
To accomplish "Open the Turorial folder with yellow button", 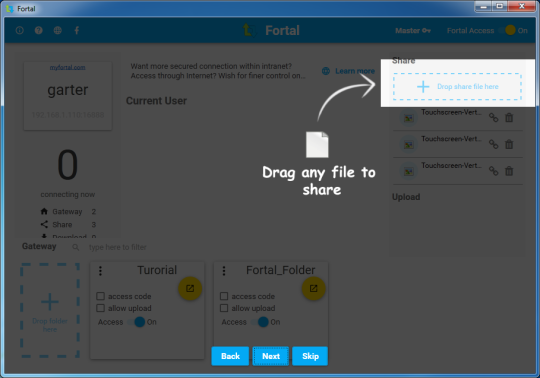I will [x=190, y=288].
